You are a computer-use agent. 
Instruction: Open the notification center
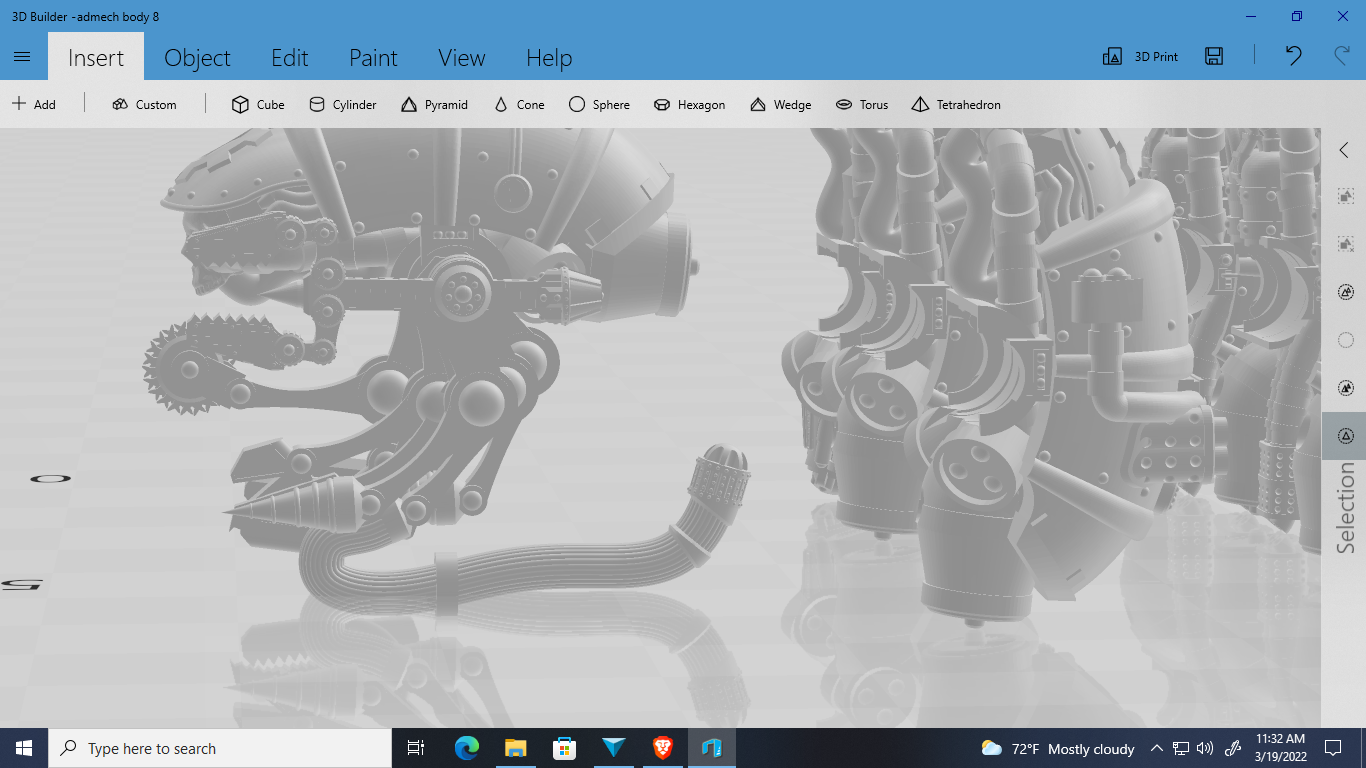click(1333, 748)
